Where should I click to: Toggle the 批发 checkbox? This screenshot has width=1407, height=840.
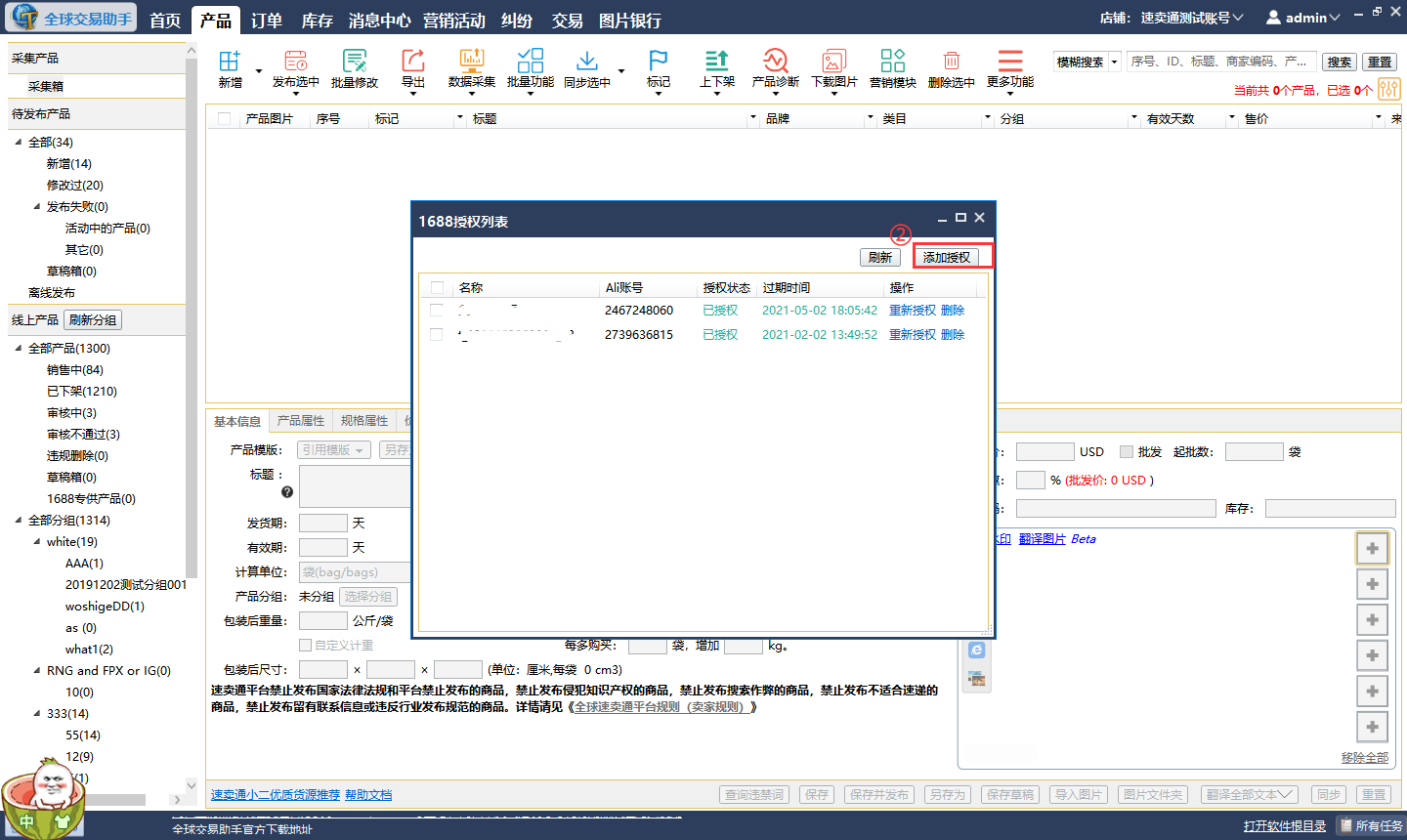coord(1127,451)
